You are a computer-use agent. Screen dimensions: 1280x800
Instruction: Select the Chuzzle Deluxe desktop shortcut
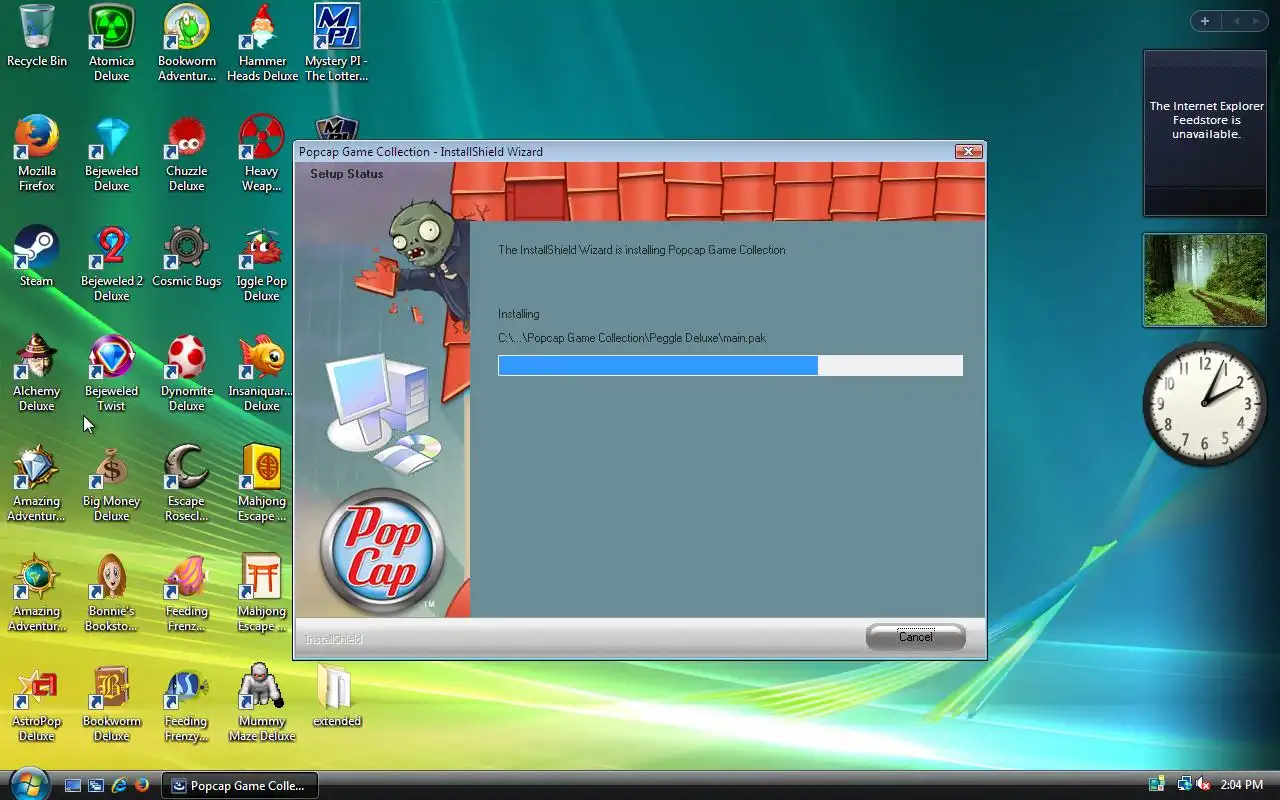(187, 153)
